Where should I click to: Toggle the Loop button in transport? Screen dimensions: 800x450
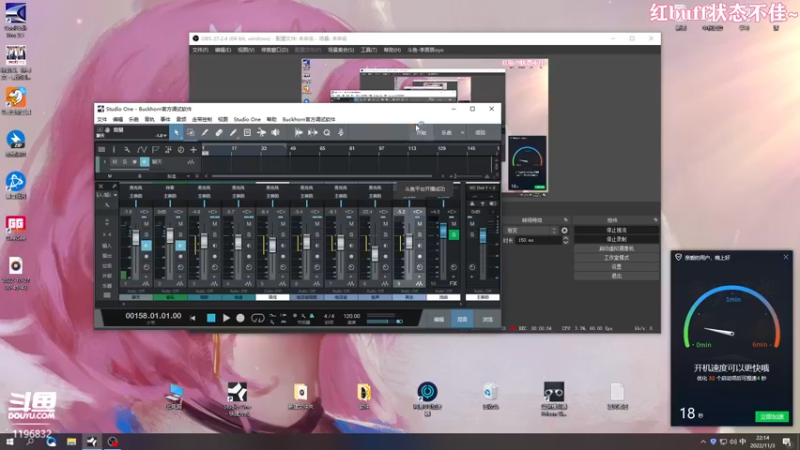point(258,318)
